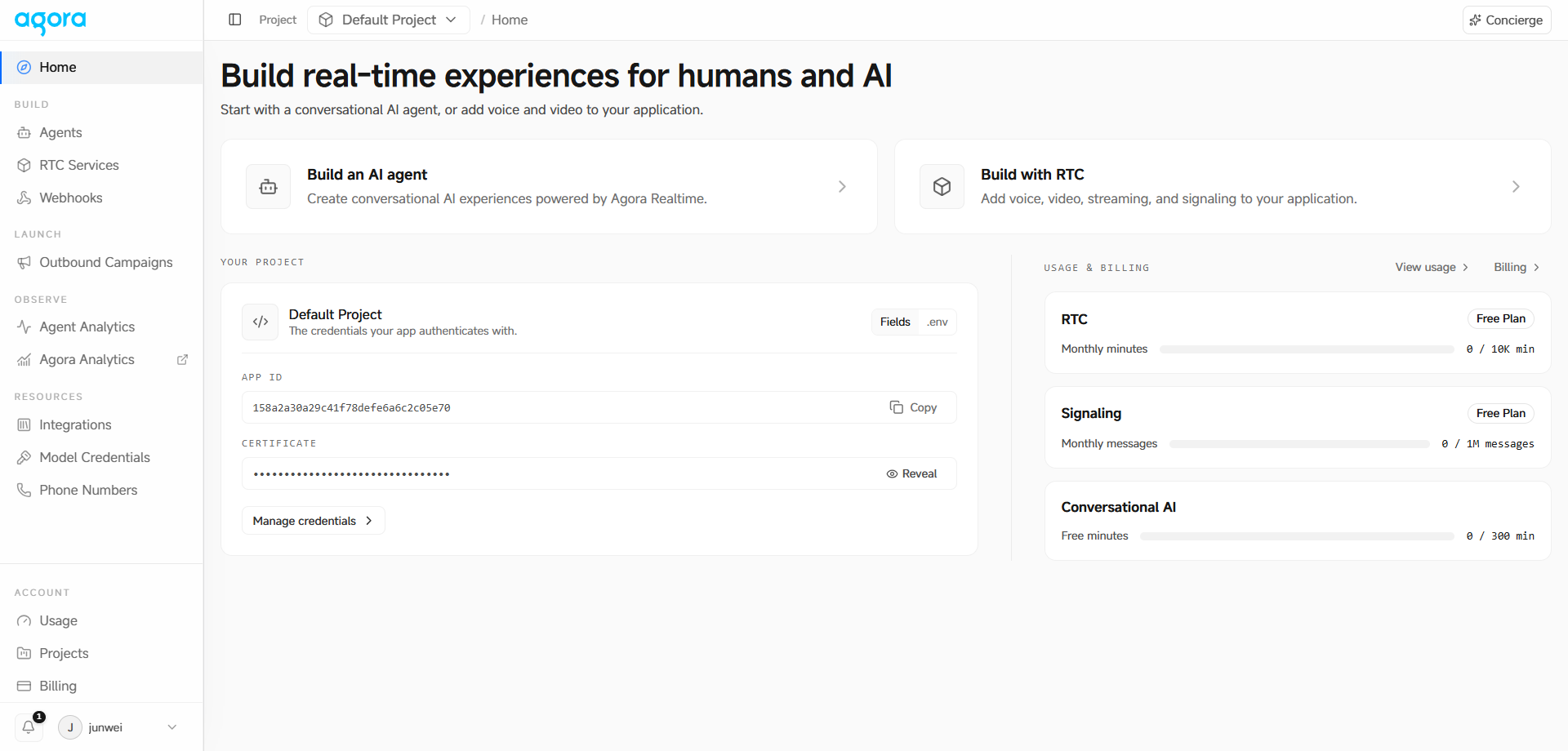Open the Concierge assistant
The image size is (1568, 751).
(1507, 20)
